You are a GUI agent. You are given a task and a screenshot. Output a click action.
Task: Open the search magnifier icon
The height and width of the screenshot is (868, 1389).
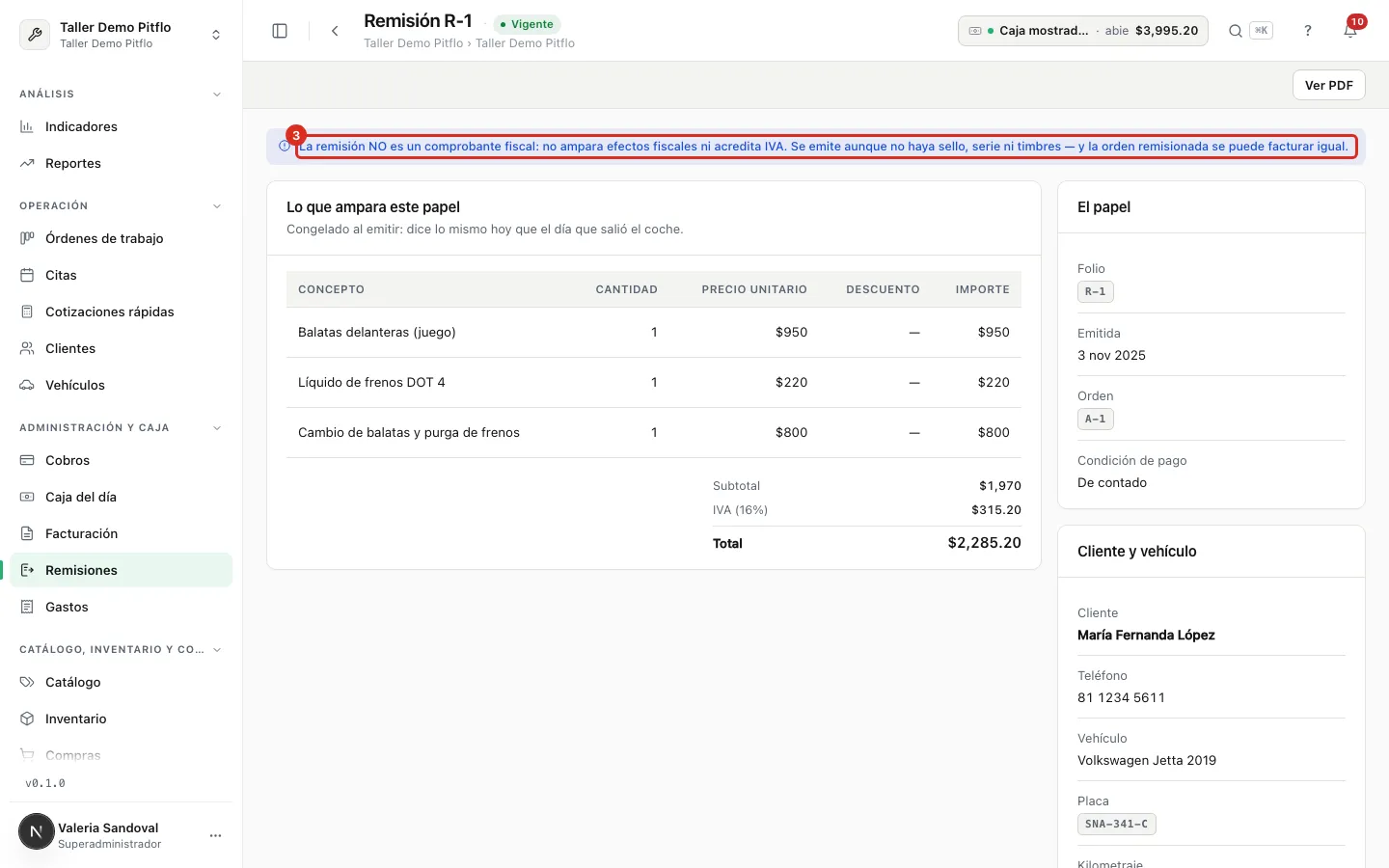click(1235, 31)
